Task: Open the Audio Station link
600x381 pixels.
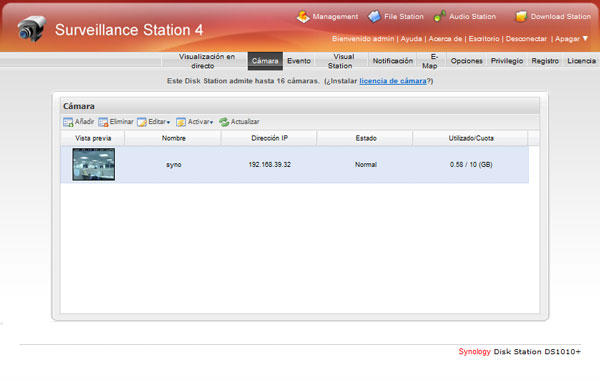Action: click(x=472, y=16)
